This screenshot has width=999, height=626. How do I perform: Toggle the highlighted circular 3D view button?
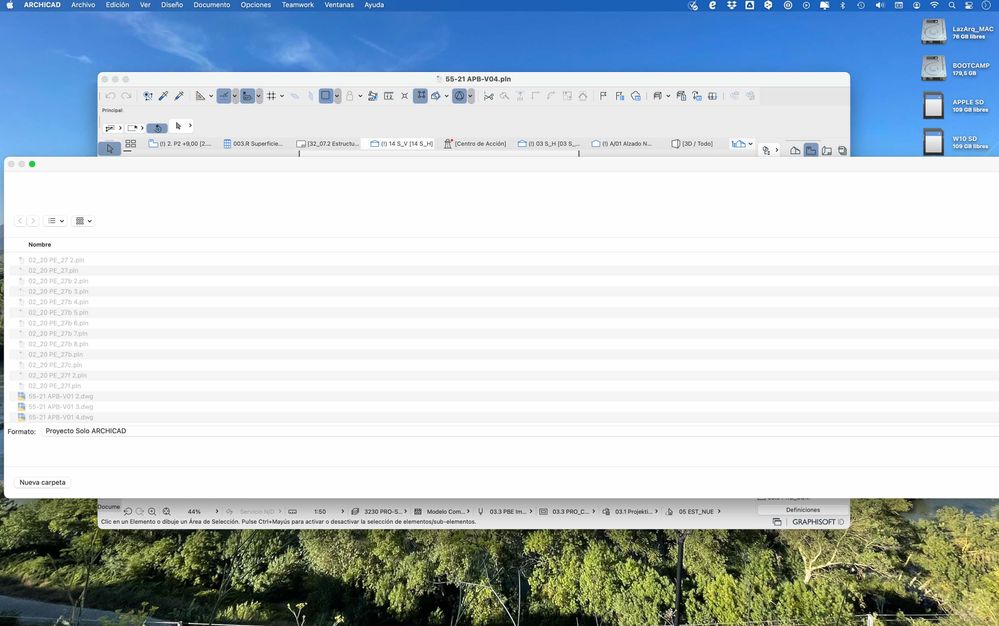click(459, 96)
